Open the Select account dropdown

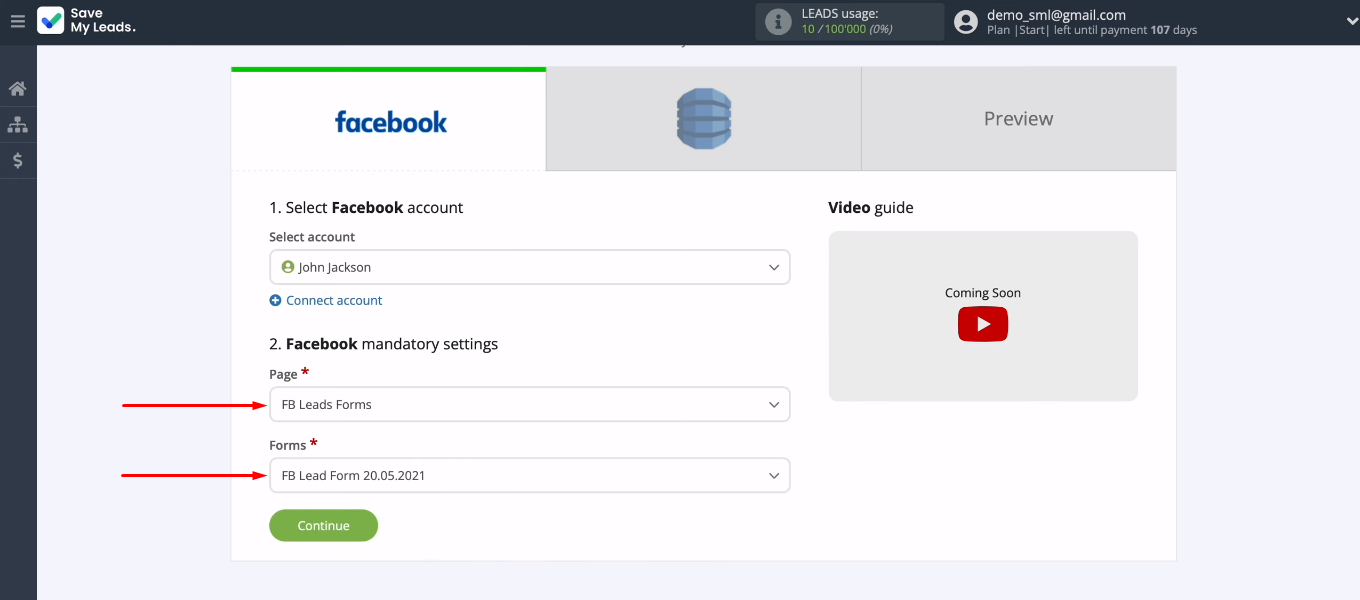530,267
